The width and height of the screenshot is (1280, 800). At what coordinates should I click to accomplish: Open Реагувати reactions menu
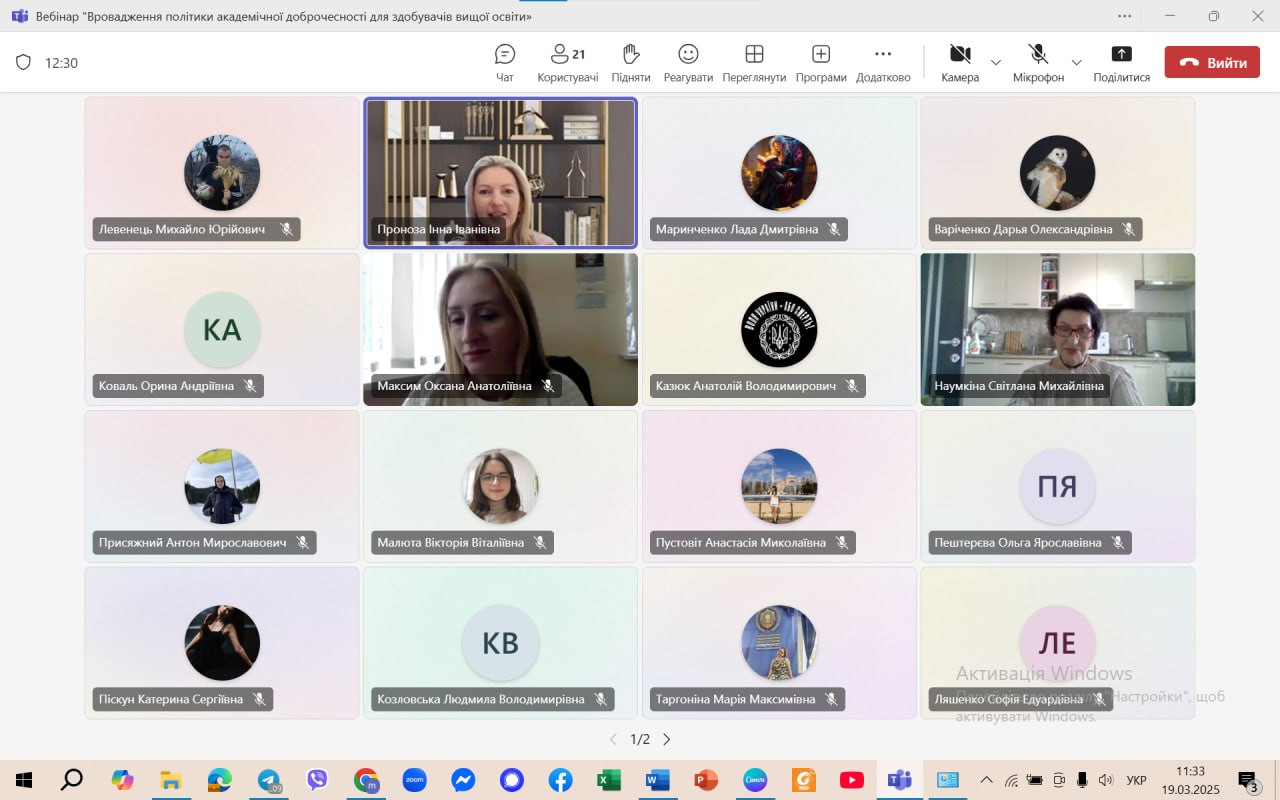(688, 62)
